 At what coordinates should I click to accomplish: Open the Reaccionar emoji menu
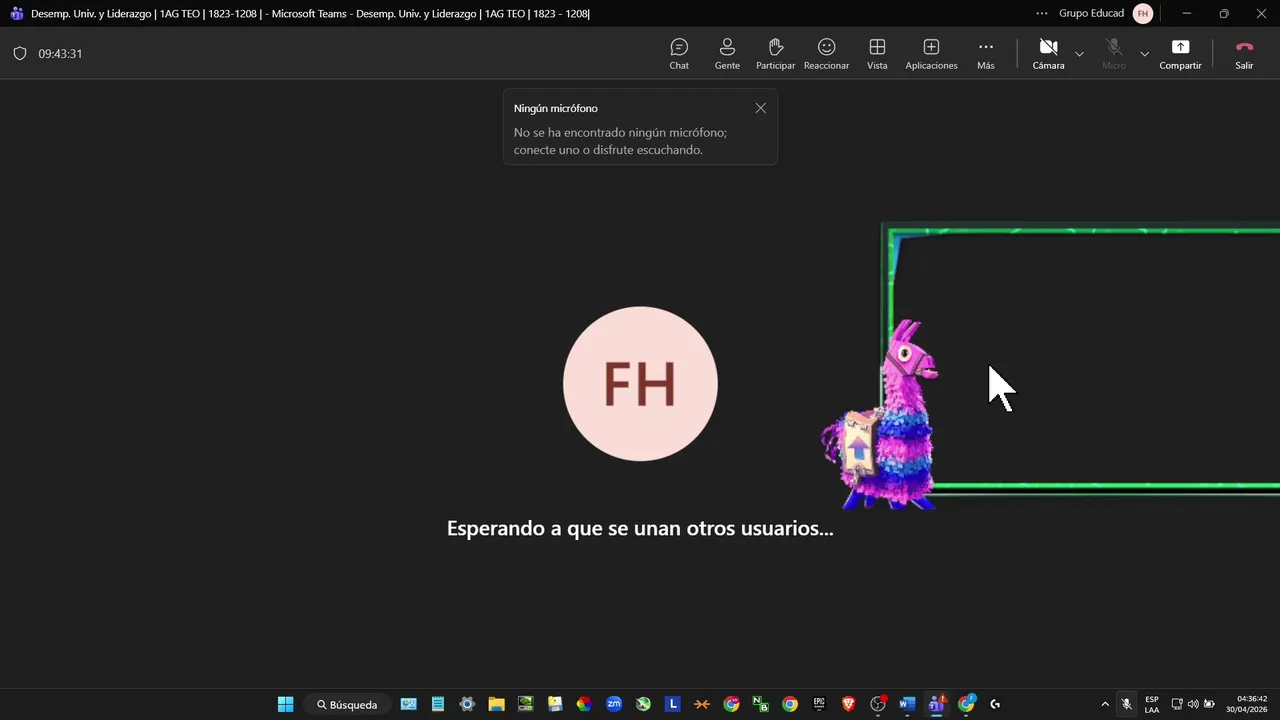[x=826, y=53]
